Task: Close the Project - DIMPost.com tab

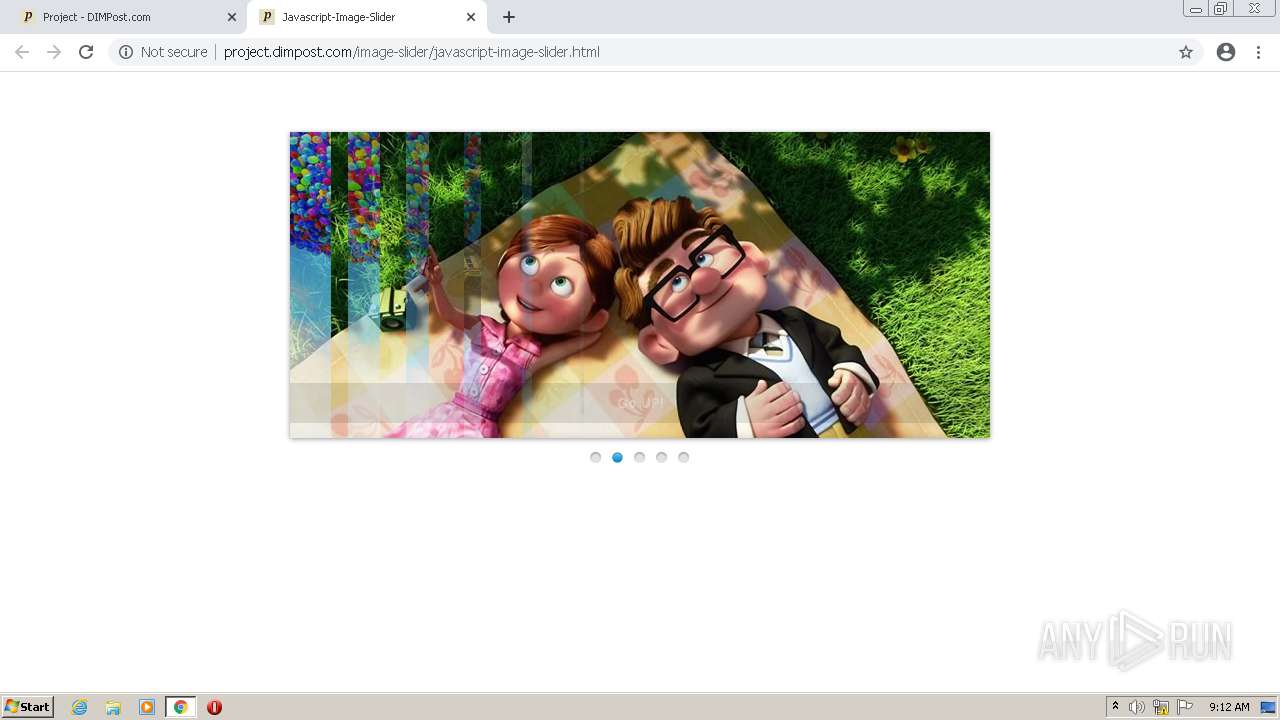Action: (232, 17)
